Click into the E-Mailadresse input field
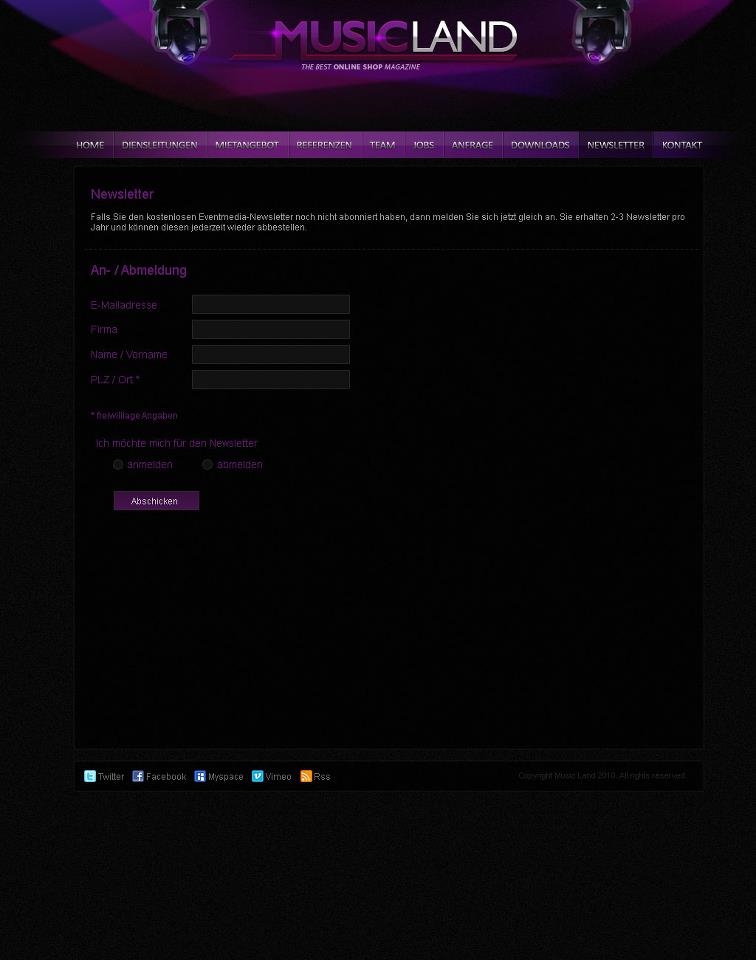This screenshot has height=960, width=756. pos(270,304)
